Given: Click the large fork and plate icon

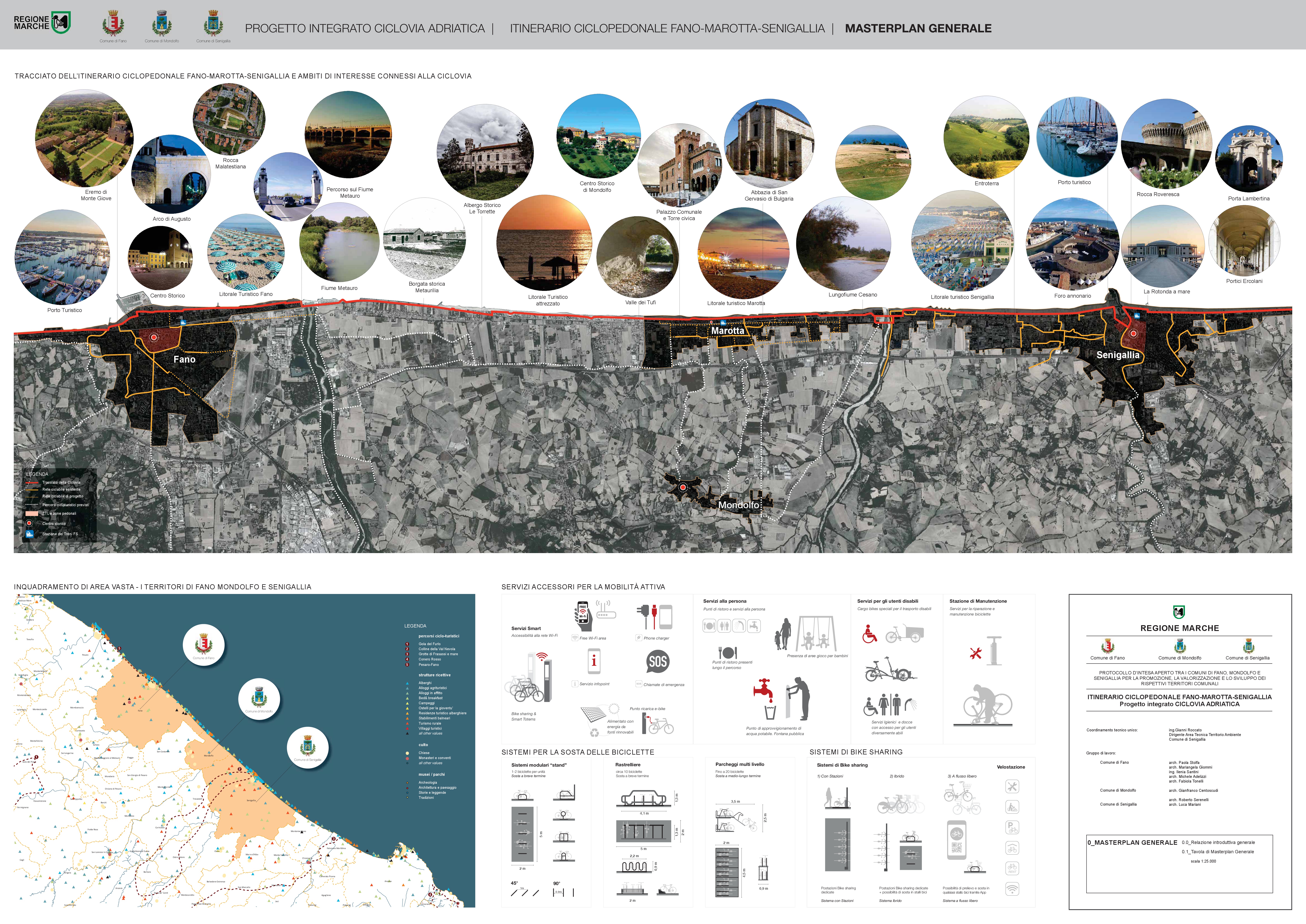Looking at the screenshot, I should [728, 653].
